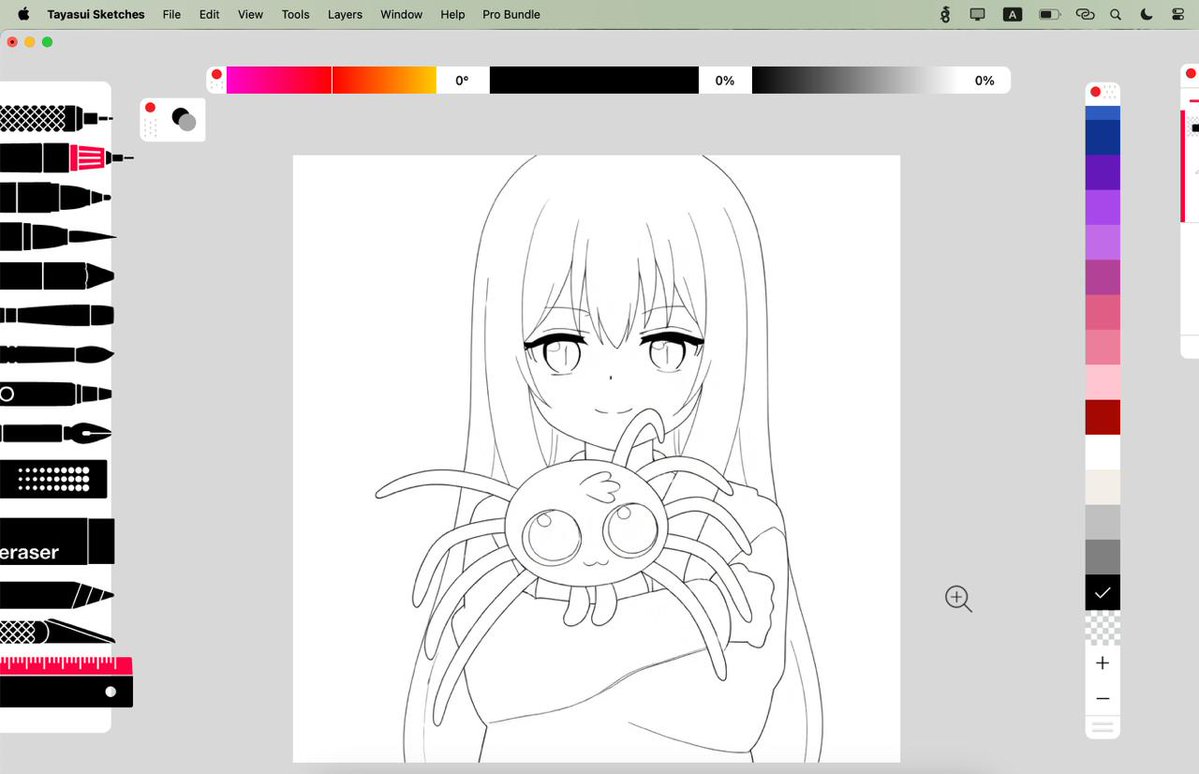Viewport: 1199px width, 774px height.
Task: Select the crosshatch cutter knife tool
Action: 57,631
